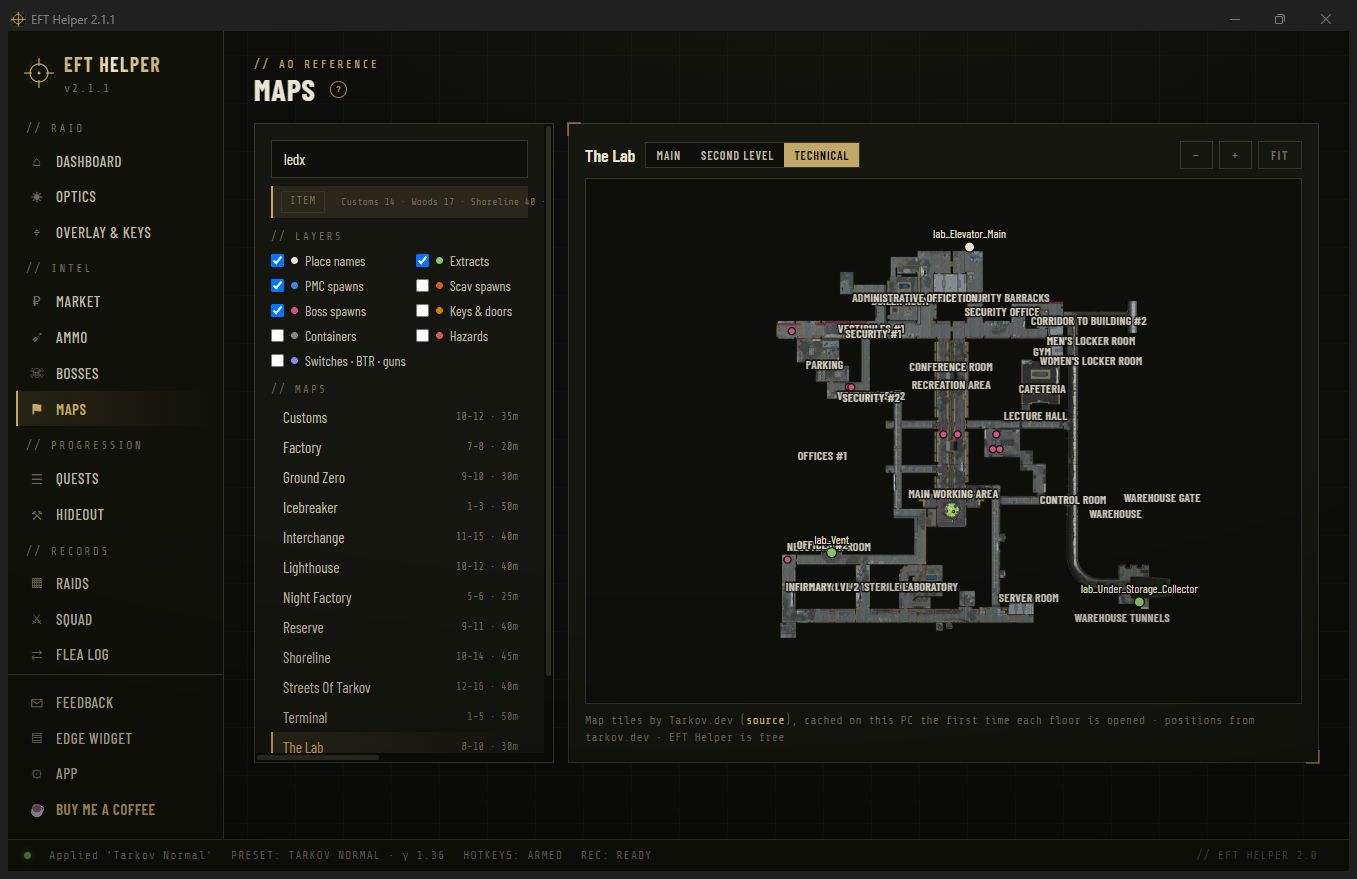Switch to the Main floor tab
Viewport: 1357px width, 879px height.
[668, 156]
